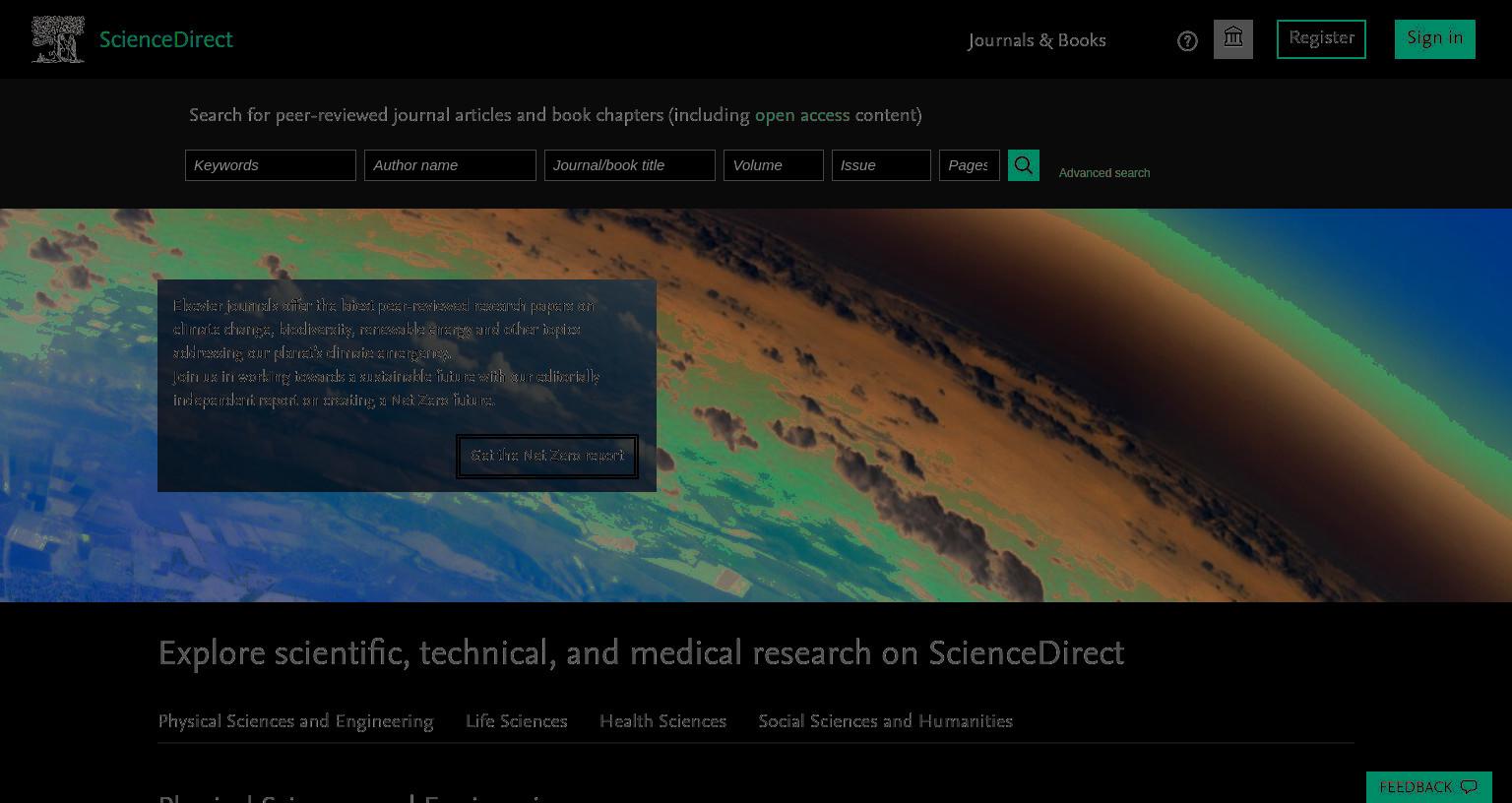The height and width of the screenshot is (803, 1512).
Task: Open the Feedback button
Action: pos(1428,787)
